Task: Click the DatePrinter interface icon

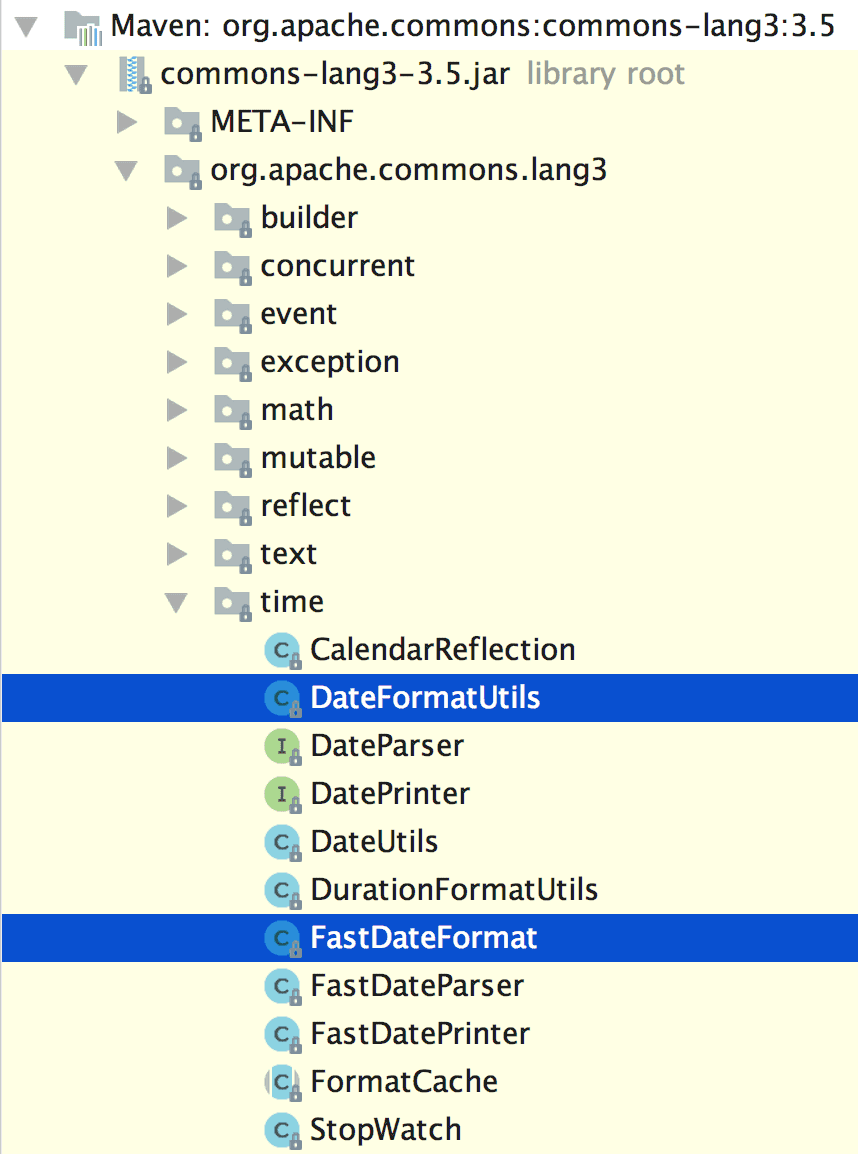Action: pos(282,794)
